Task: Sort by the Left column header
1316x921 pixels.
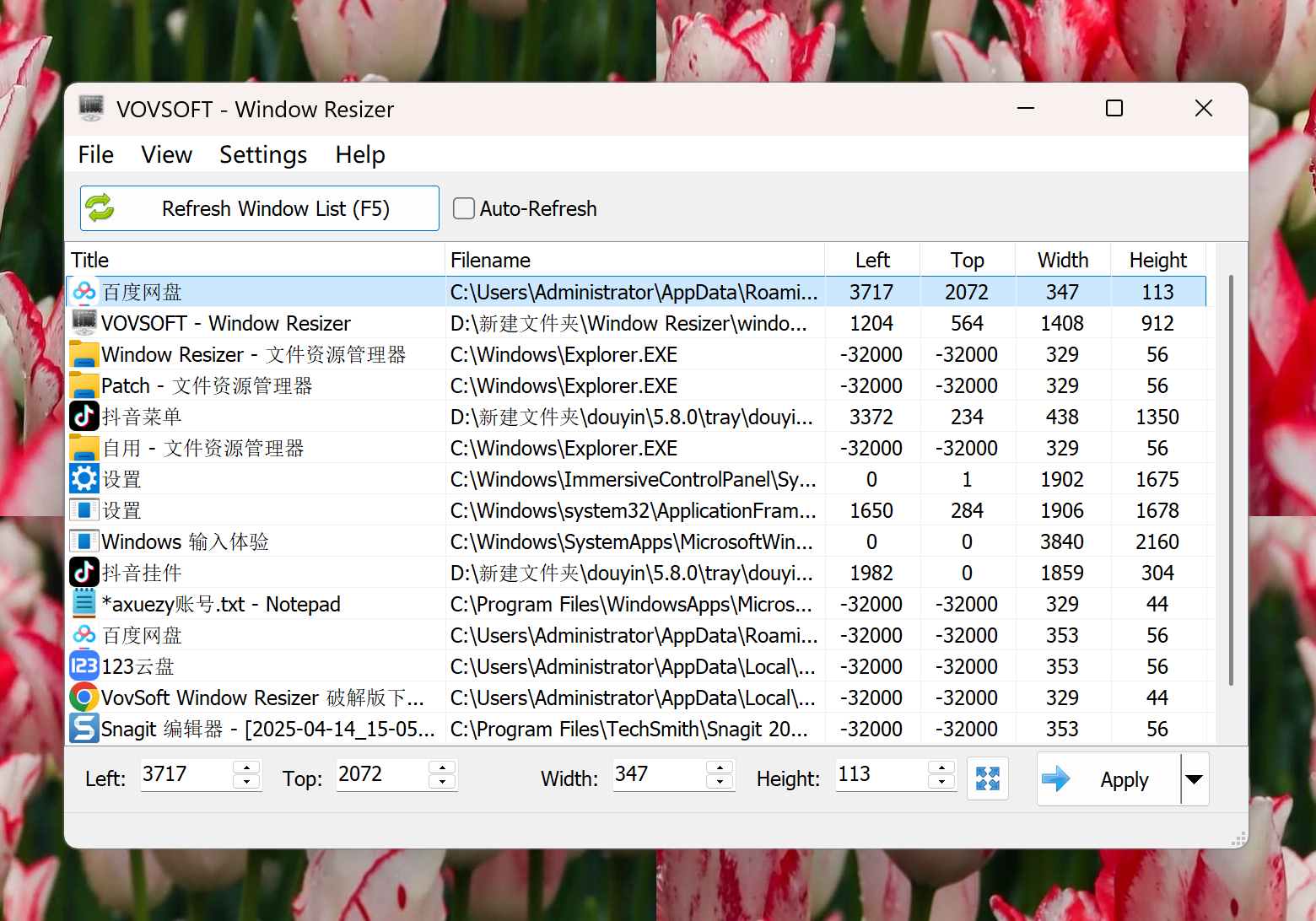Action: (872, 260)
